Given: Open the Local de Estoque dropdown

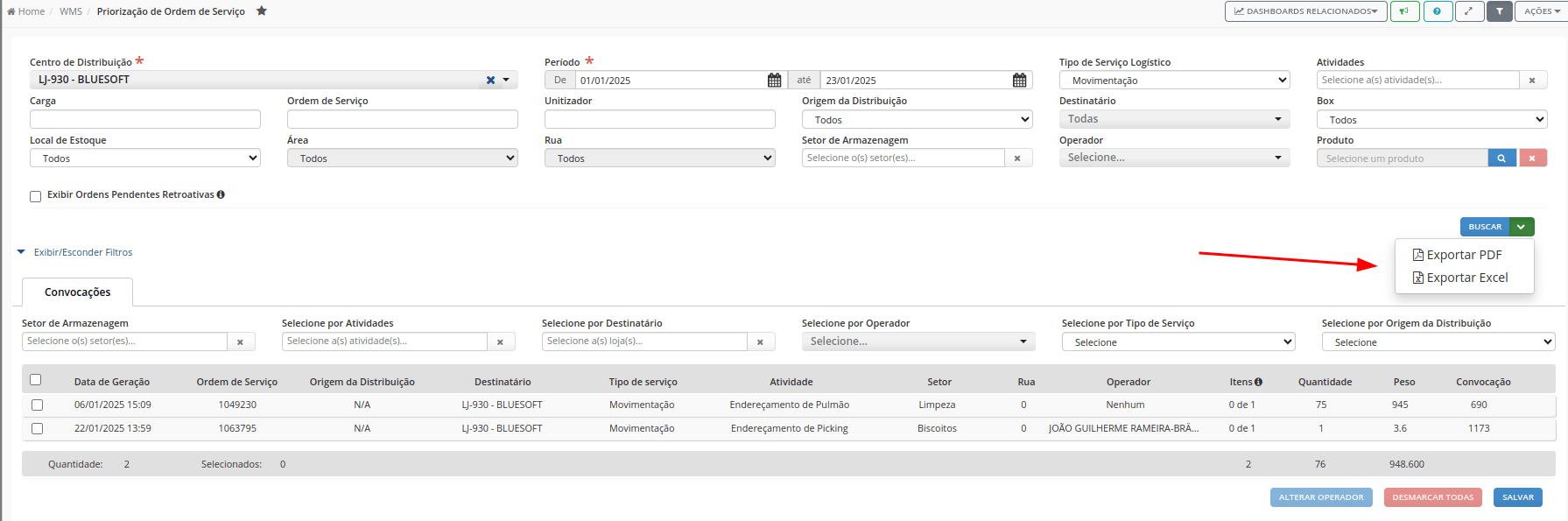Looking at the screenshot, I should click(x=145, y=158).
